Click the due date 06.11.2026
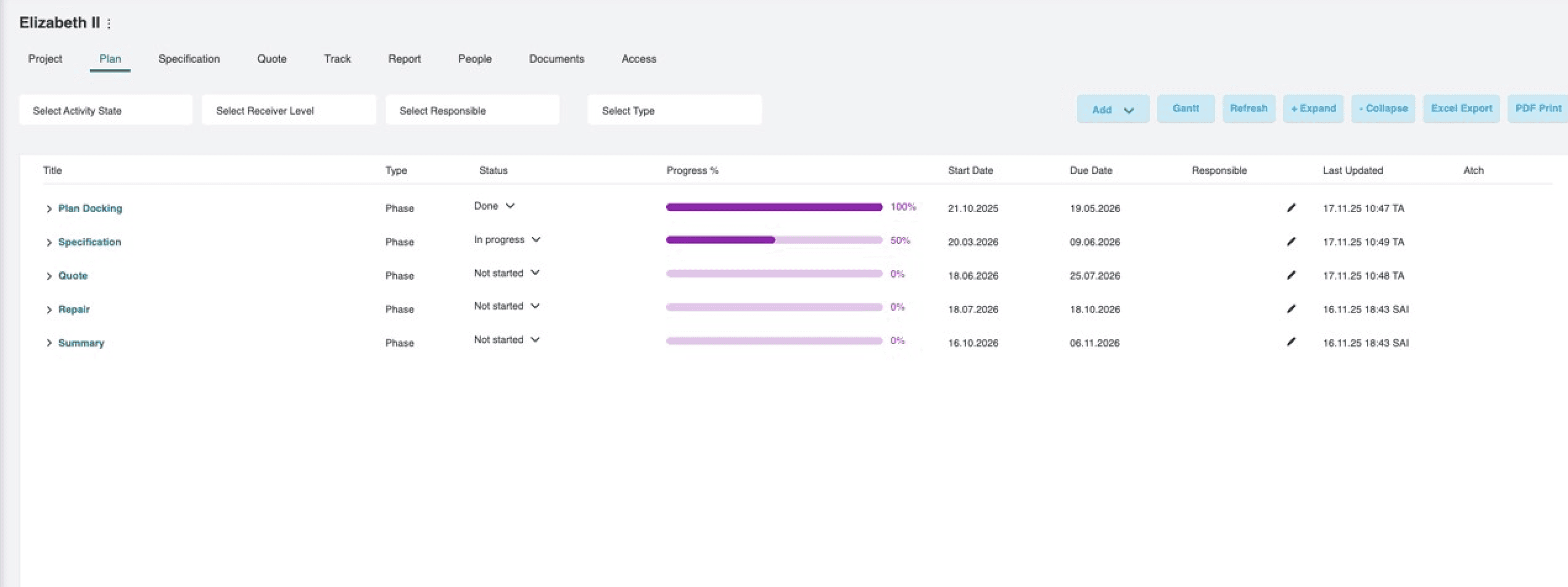Screen dimensions: 1568x587 pos(1094,343)
